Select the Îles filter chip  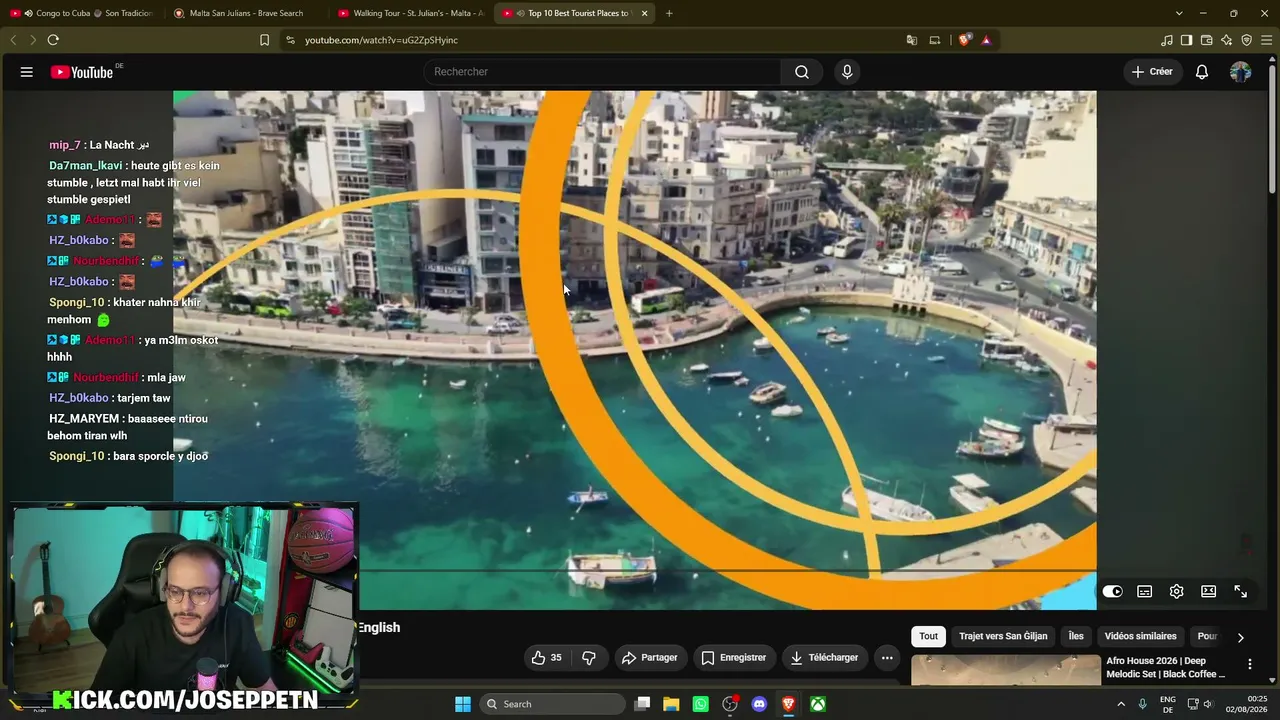1076,636
